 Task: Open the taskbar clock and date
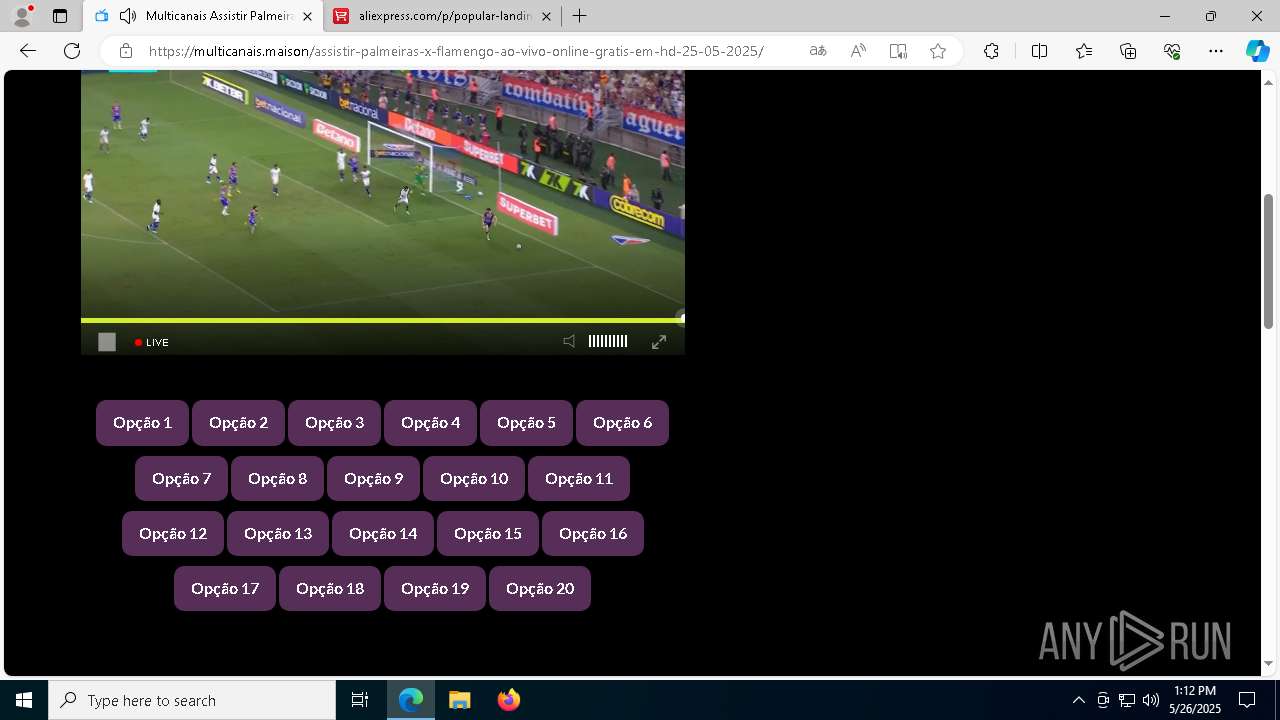click(x=1195, y=700)
